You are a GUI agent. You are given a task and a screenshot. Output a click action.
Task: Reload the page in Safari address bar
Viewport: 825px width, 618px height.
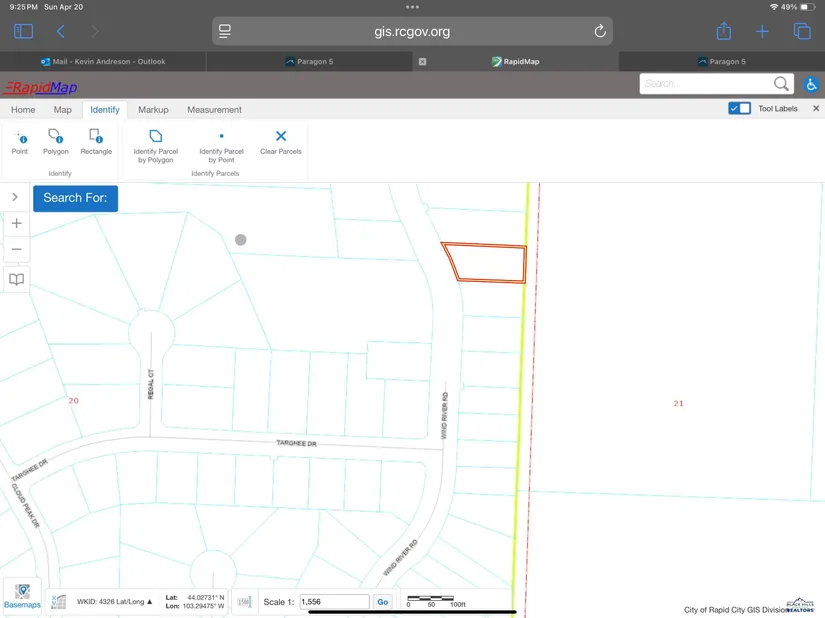click(600, 31)
